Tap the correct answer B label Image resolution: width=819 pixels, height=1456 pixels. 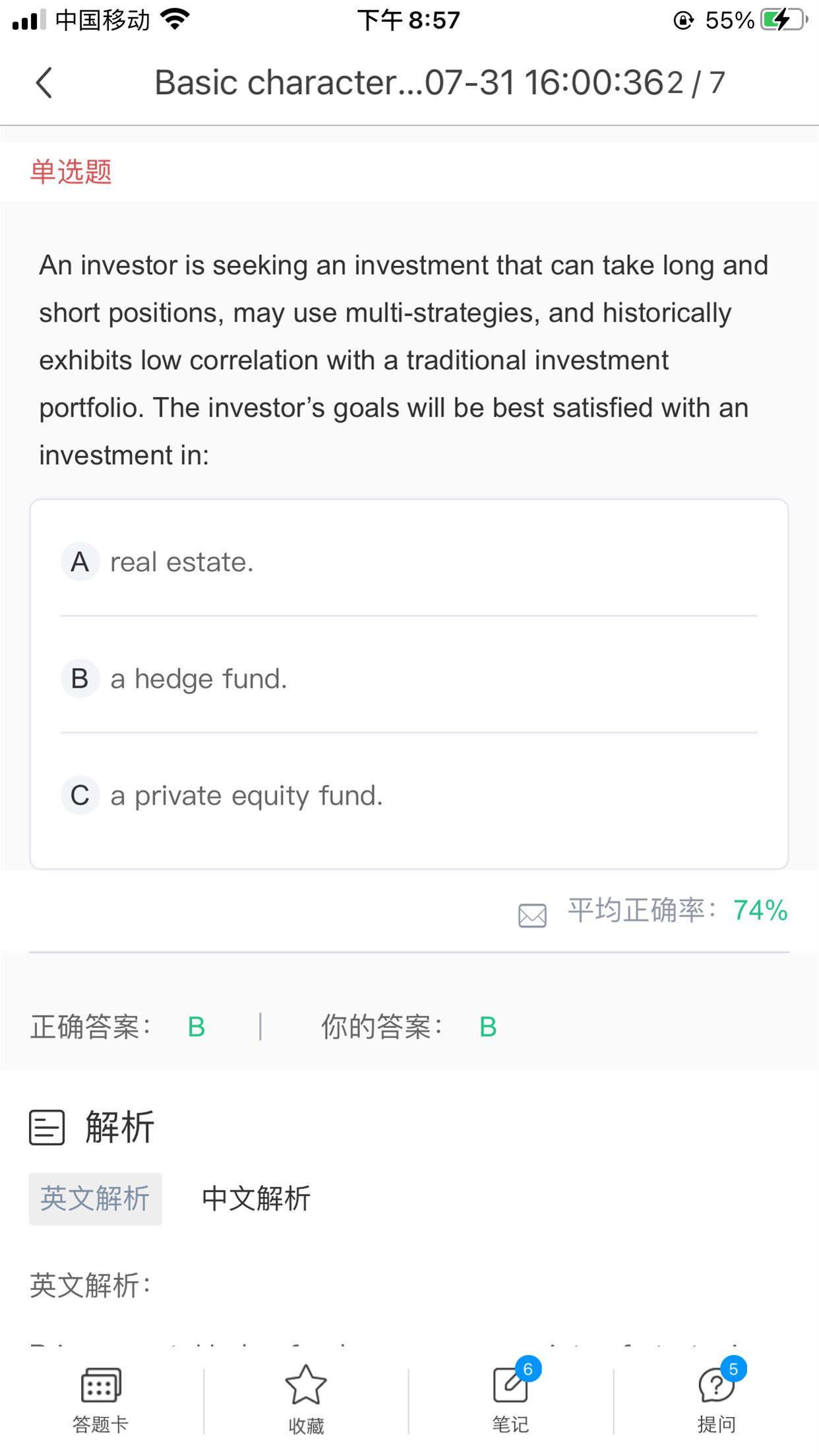pyautogui.click(x=196, y=1027)
